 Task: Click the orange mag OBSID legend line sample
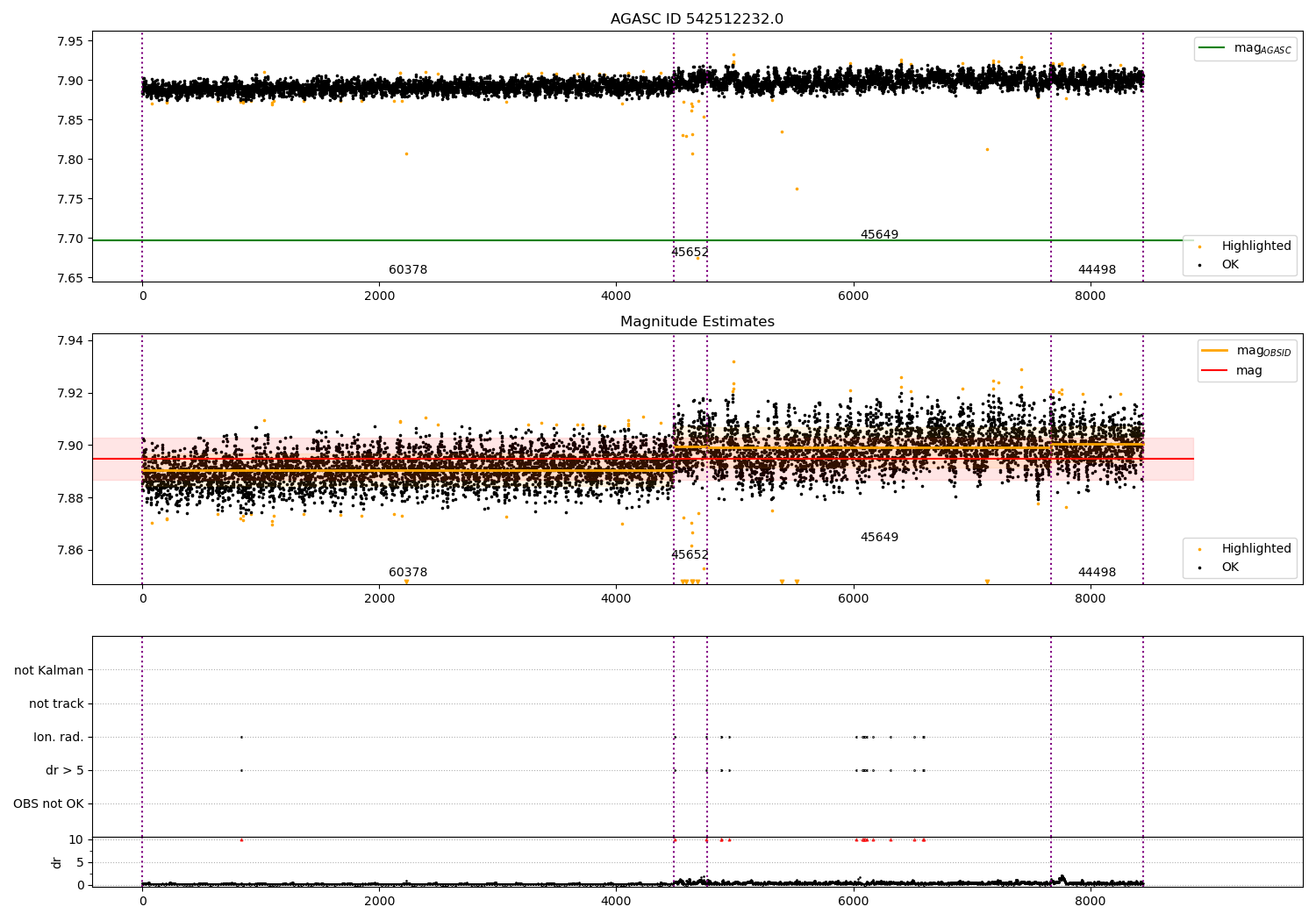[1215, 350]
